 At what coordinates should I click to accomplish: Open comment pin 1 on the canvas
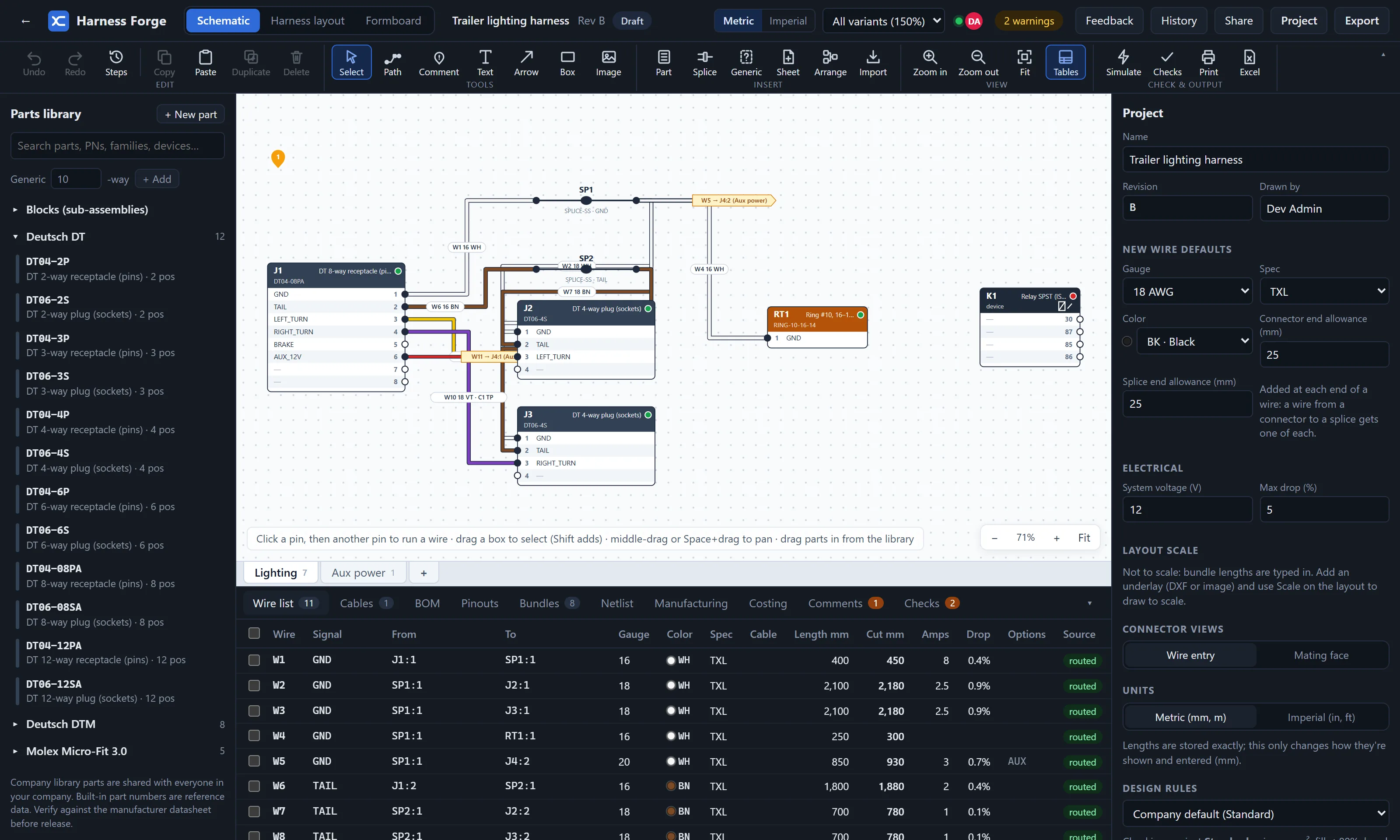pyautogui.click(x=278, y=158)
